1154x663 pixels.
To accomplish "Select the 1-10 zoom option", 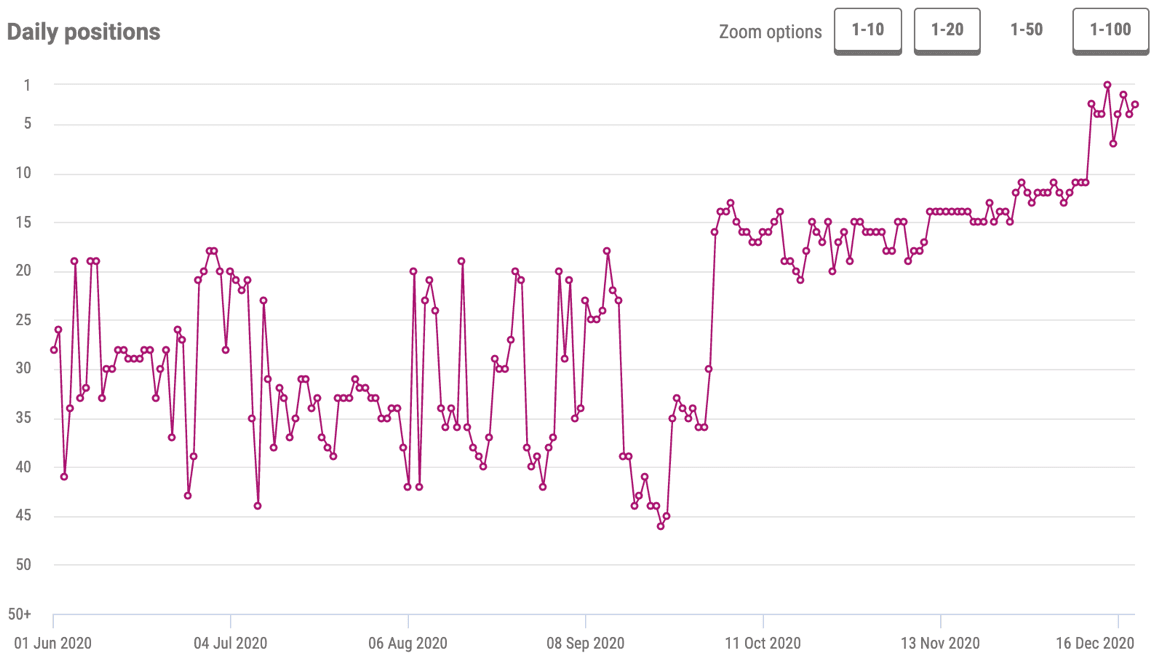I will pos(868,31).
